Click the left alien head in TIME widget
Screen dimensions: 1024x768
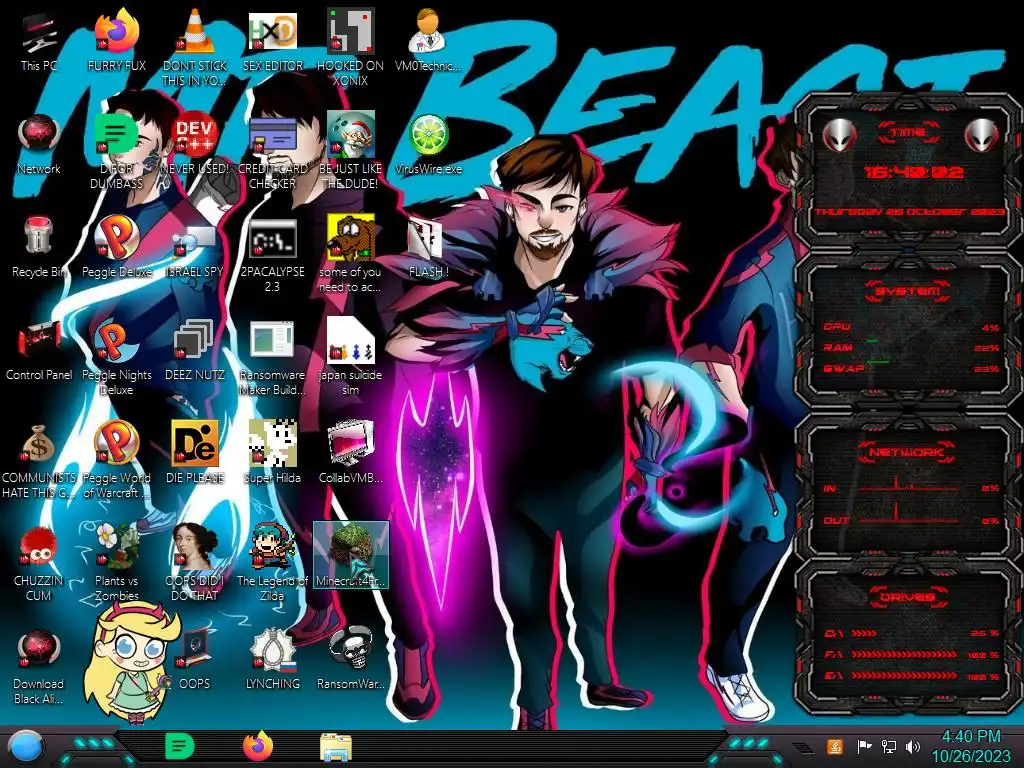pyautogui.click(x=839, y=135)
